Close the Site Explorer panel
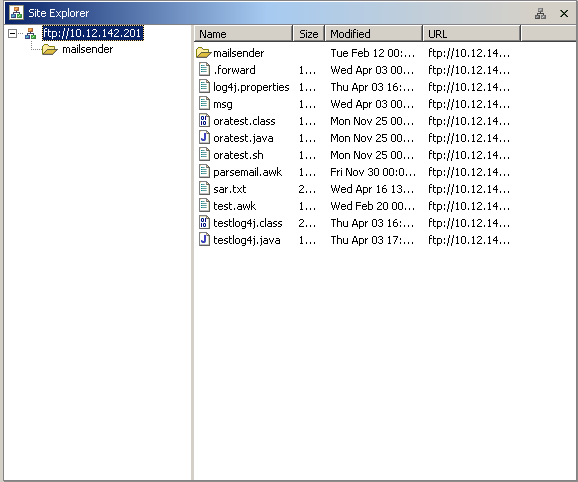Screen dimensions: 578x482 click(564, 14)
